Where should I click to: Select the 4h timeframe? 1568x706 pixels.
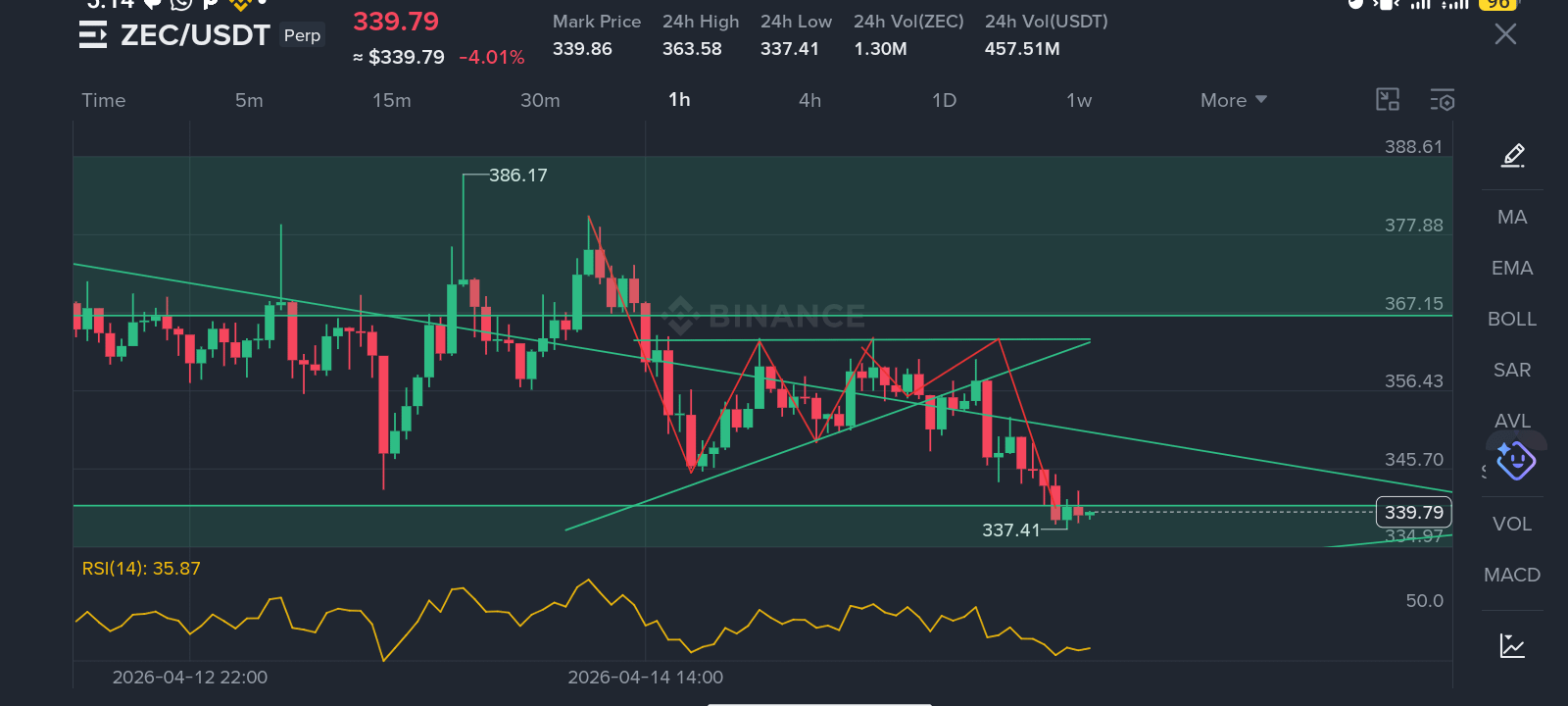[809, 100]
